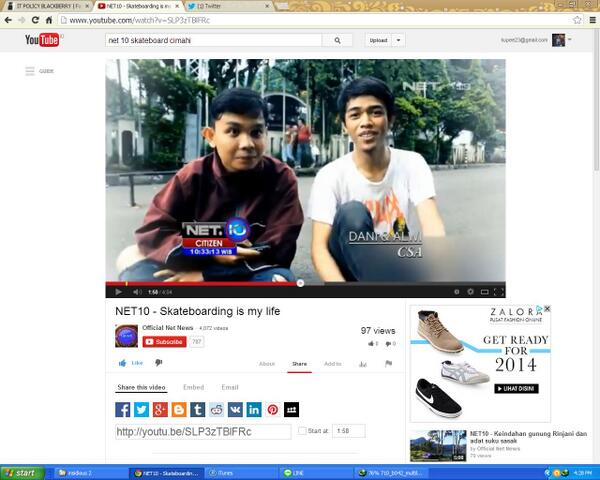600x480 pixels.
Task: Share to Pinterest
Action: [272, 410]
